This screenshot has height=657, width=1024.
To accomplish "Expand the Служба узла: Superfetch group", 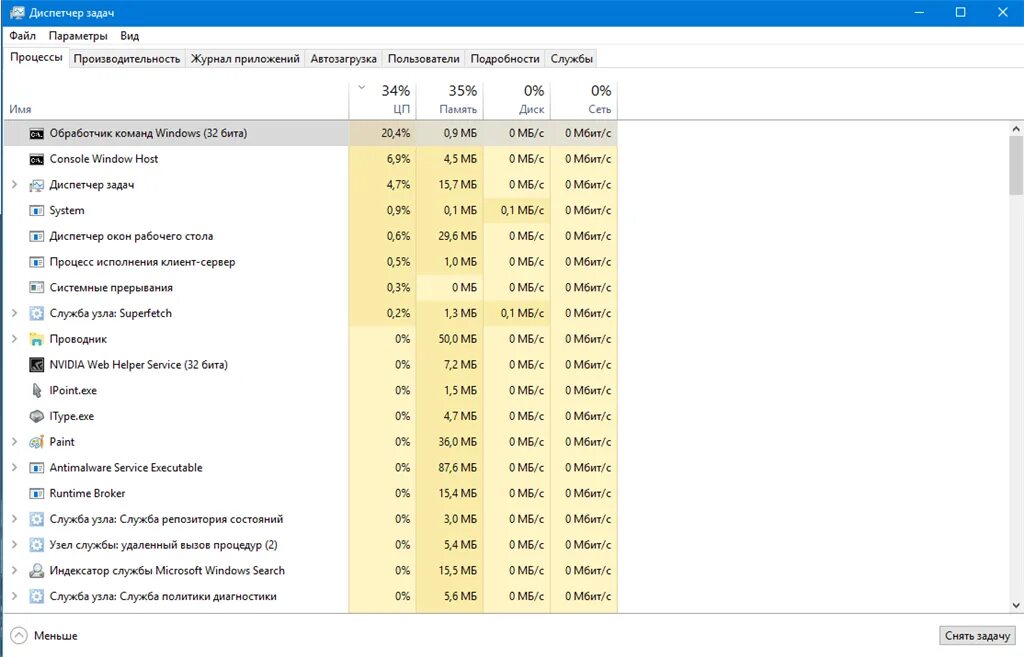I will click(14, 313).
